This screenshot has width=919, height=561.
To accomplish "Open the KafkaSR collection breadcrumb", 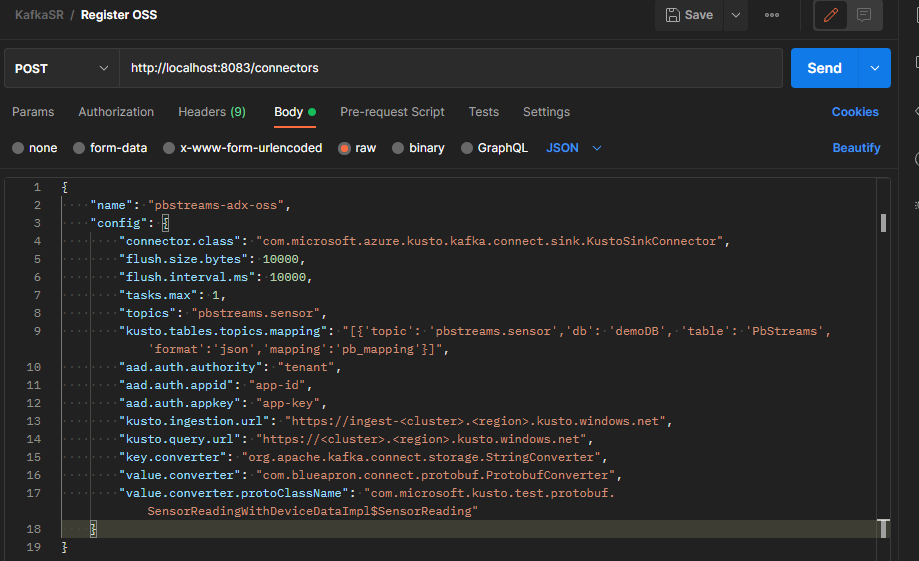I will coord(39,15).
